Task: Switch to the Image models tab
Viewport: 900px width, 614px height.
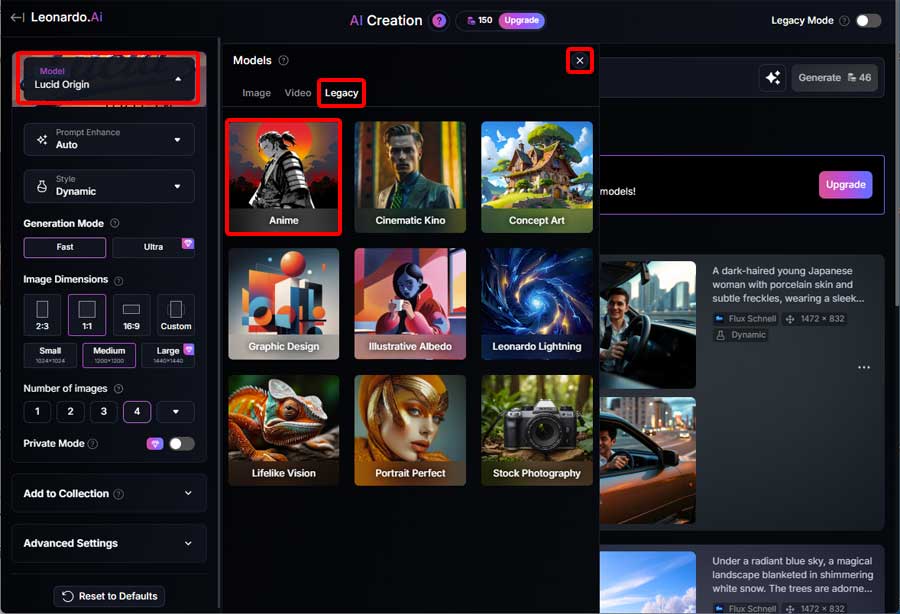Action: [x=256, y=93]
